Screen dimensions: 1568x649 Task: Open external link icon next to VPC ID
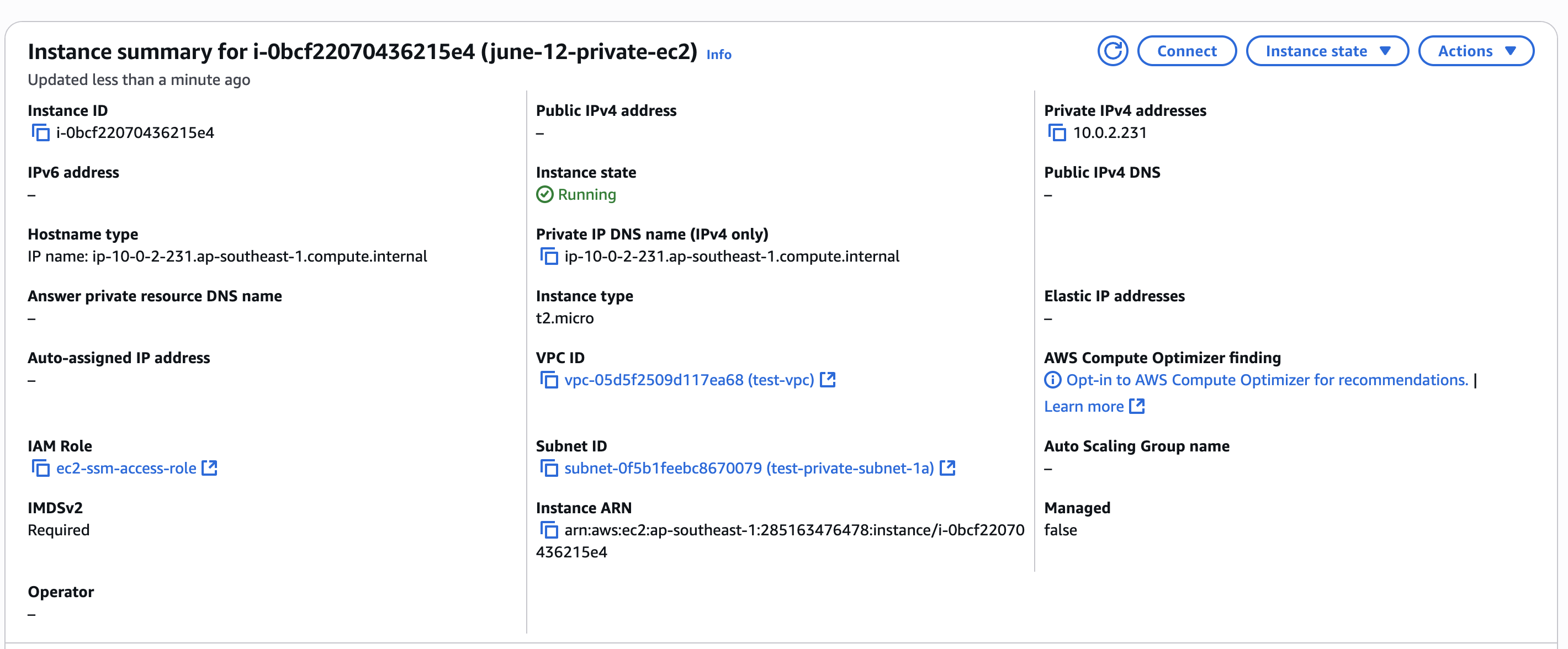click(x=828, y=380)
